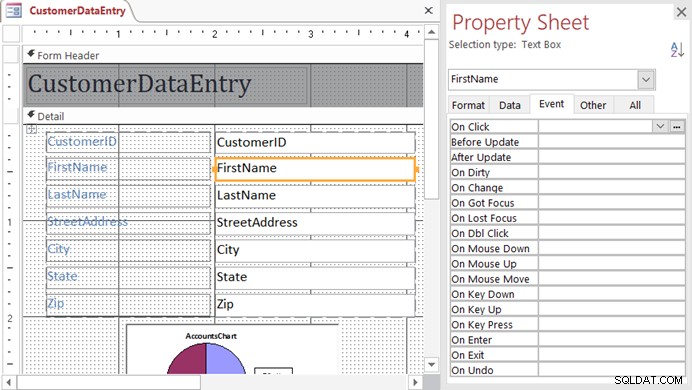Viewport: 692px width, 390px height.
Task: Show the All properties tab
Action: click(635, 105)
